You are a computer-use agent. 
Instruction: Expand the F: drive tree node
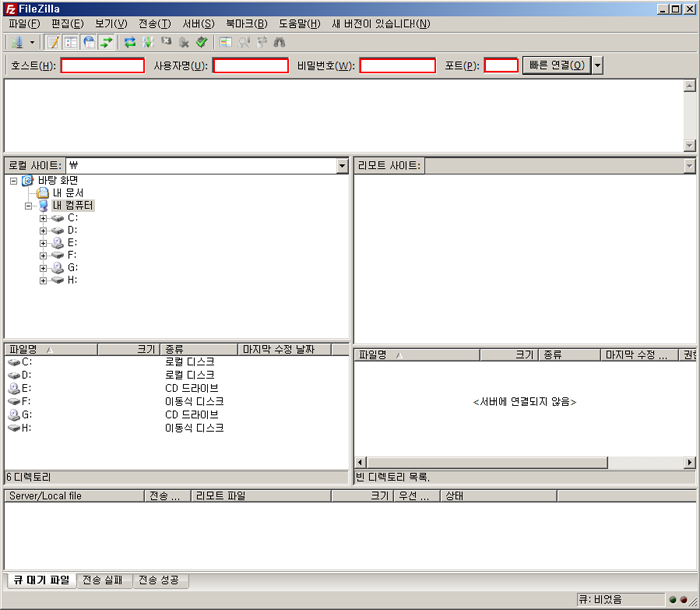(43, 255)
